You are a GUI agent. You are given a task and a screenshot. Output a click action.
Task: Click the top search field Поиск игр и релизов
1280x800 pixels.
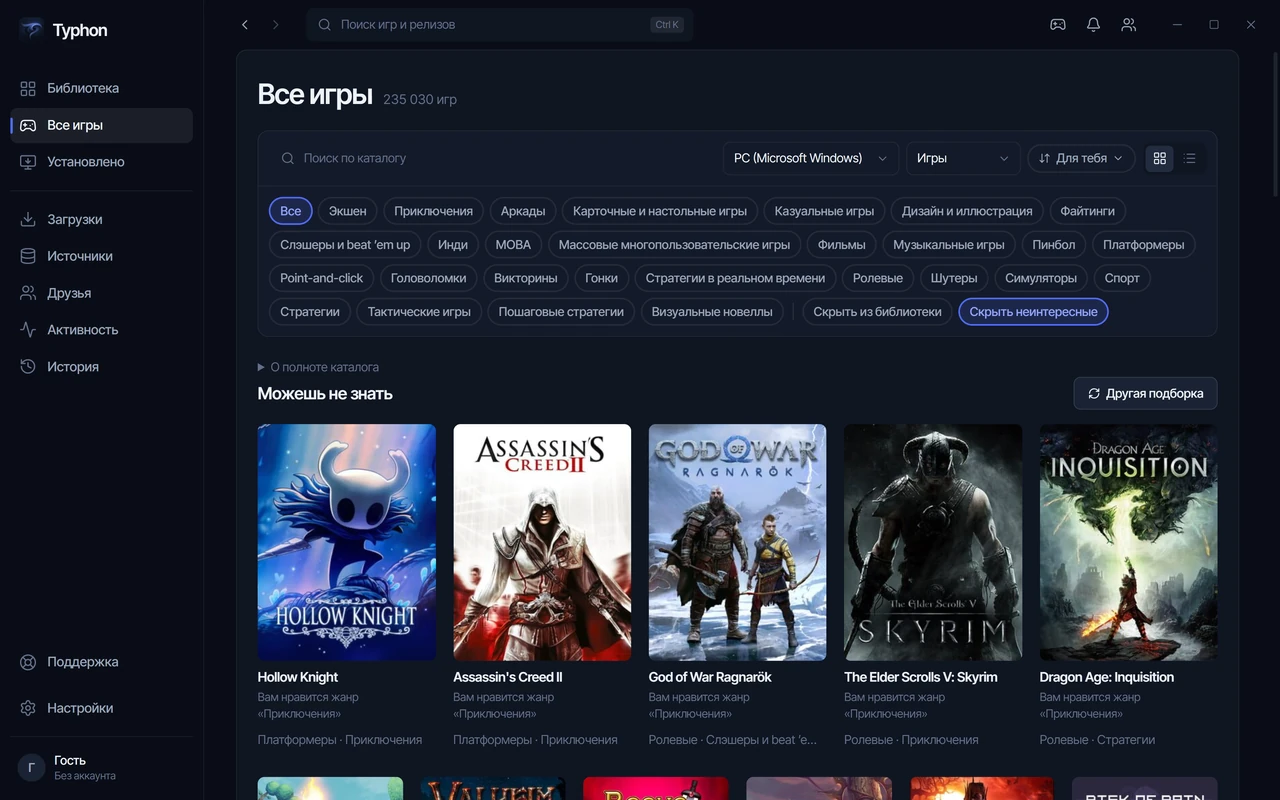[500, 24]
